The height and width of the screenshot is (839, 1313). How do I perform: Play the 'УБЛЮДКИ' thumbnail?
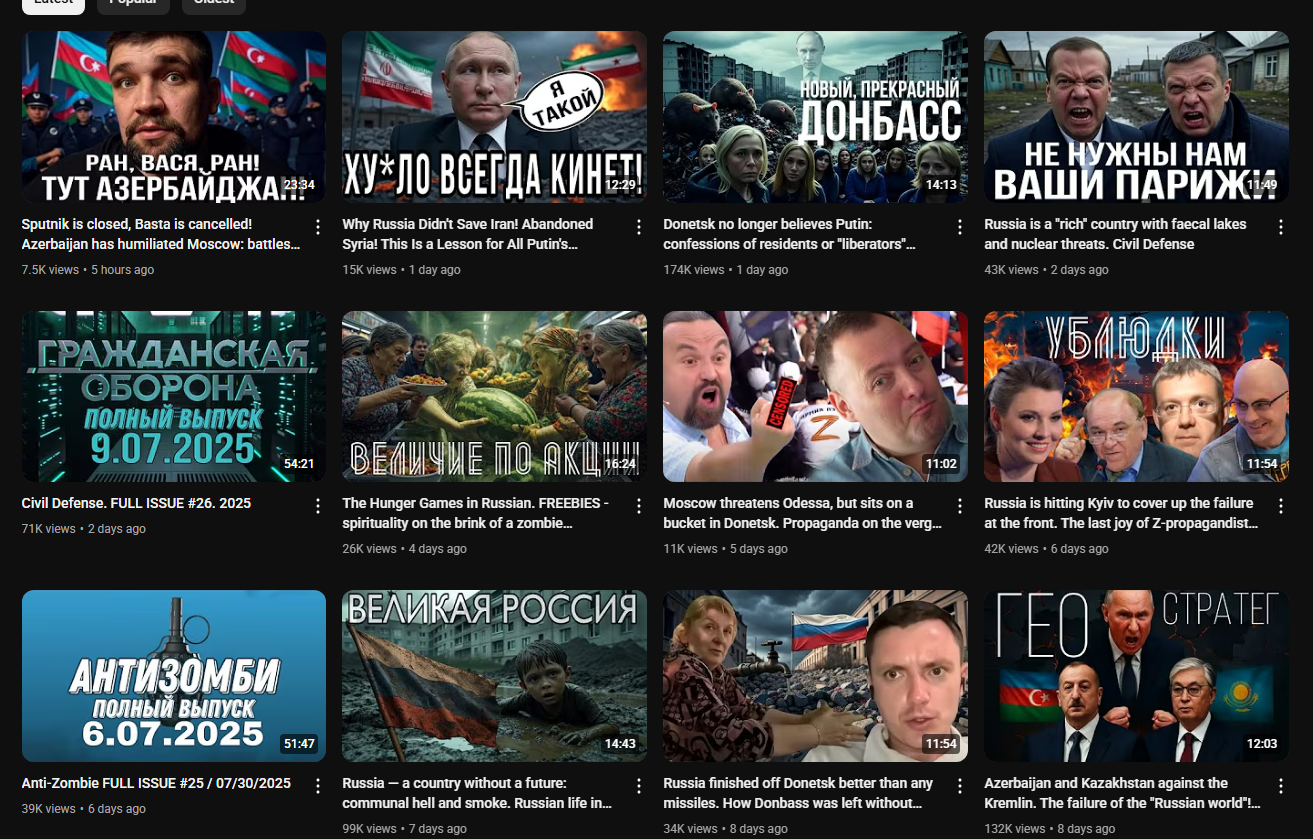coord(1136,396)
